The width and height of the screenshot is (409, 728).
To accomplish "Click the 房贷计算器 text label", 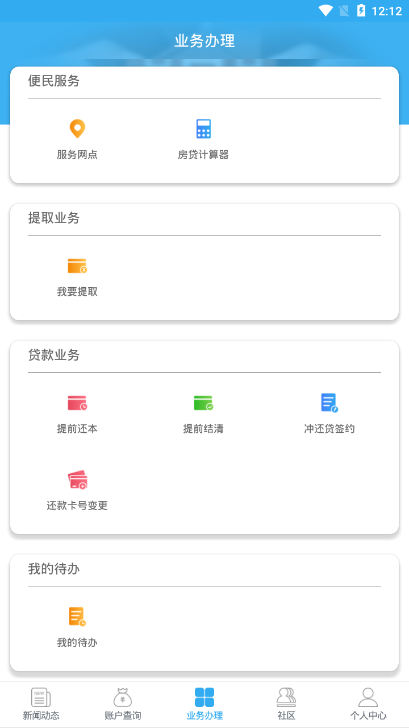I will [203, 155].
